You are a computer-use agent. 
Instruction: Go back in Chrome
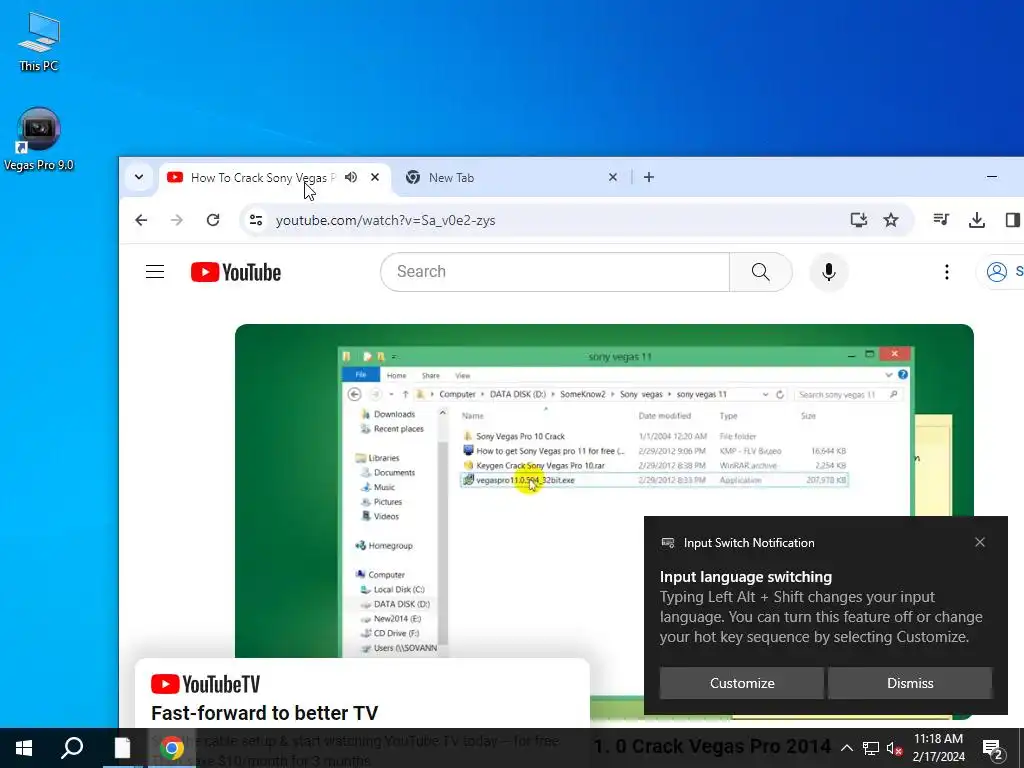(141, 220)
